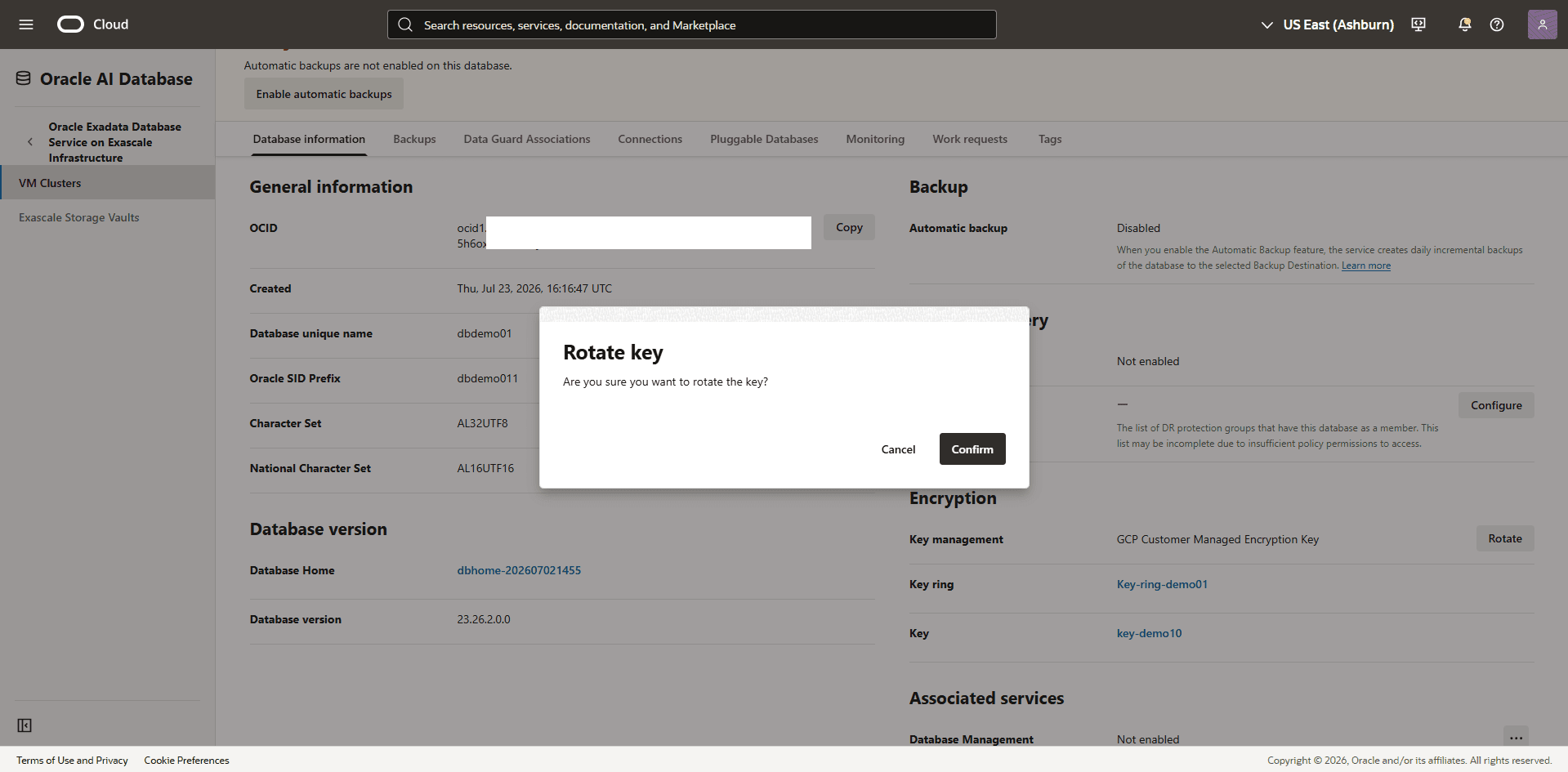Open Exascale Storage Vaults in sidebar
Screen dimensions: 1568x772
tap(79, 217)
